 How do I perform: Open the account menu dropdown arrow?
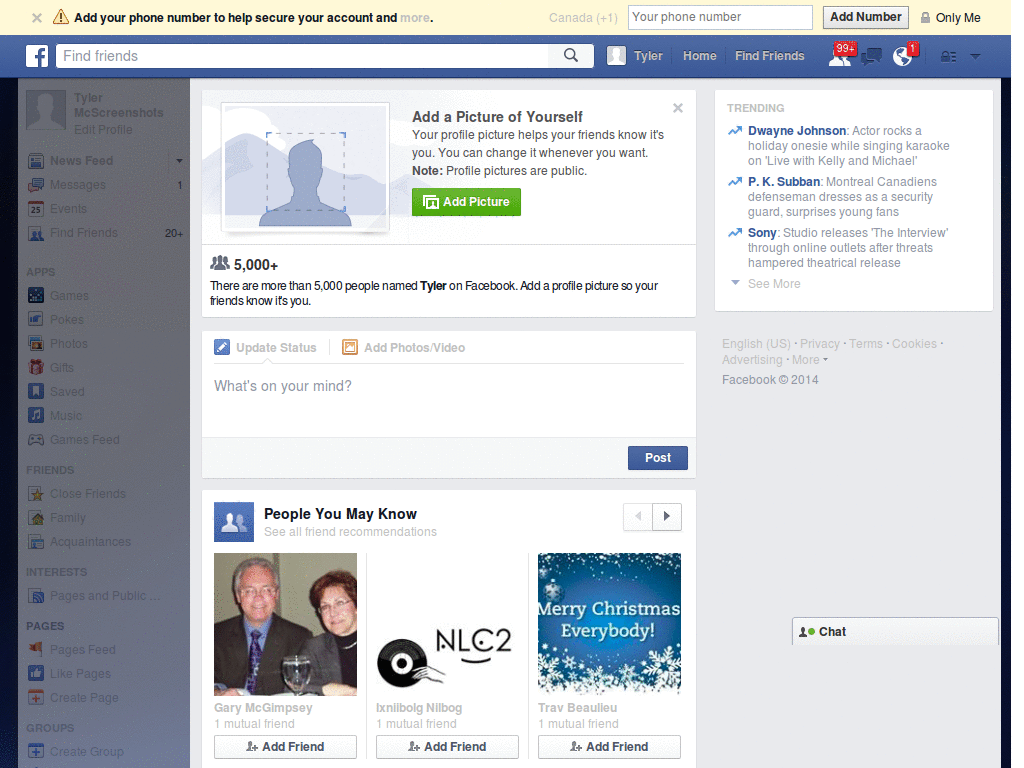click(x=975, y=57)
